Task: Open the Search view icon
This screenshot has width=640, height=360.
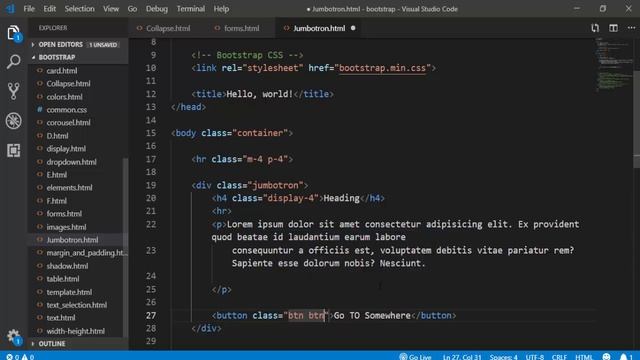Action: (13, 62)
